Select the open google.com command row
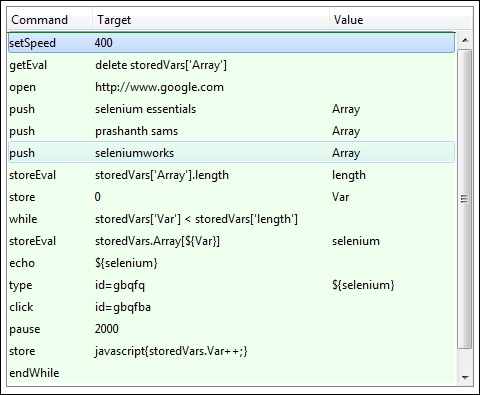The width and height of the screenshot is (480, 395). tap(232, 87)
